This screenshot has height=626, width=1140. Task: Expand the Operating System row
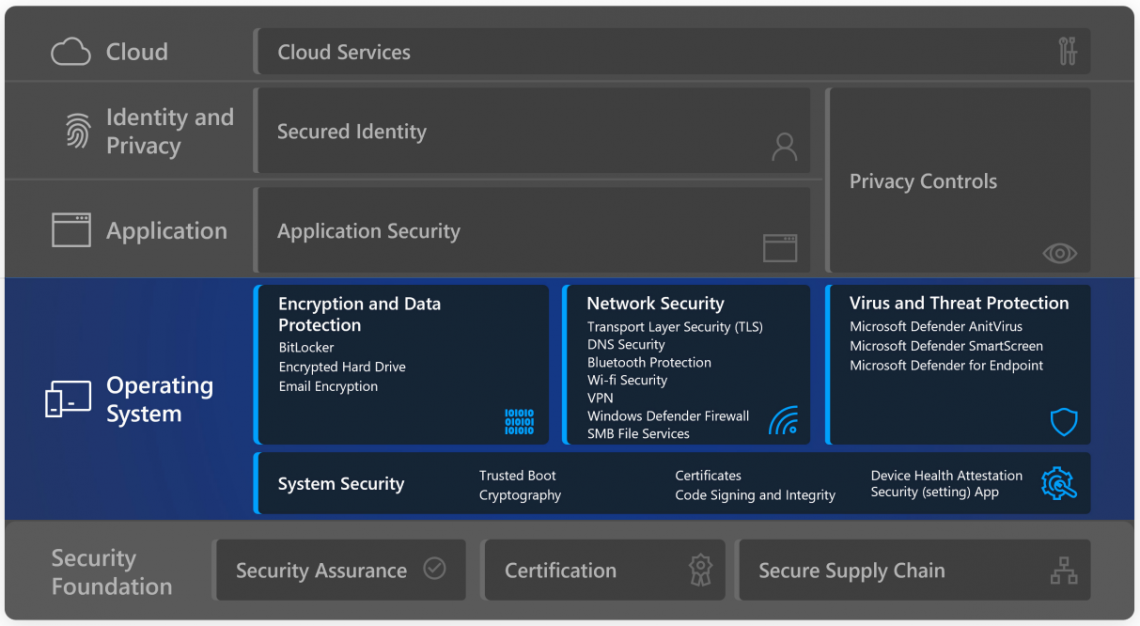tap(160, 399)
